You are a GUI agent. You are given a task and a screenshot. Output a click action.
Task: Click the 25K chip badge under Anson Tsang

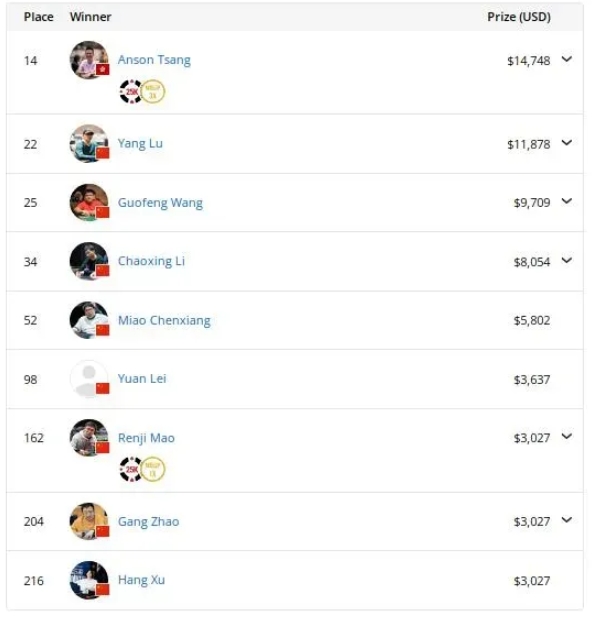(130, 92)
